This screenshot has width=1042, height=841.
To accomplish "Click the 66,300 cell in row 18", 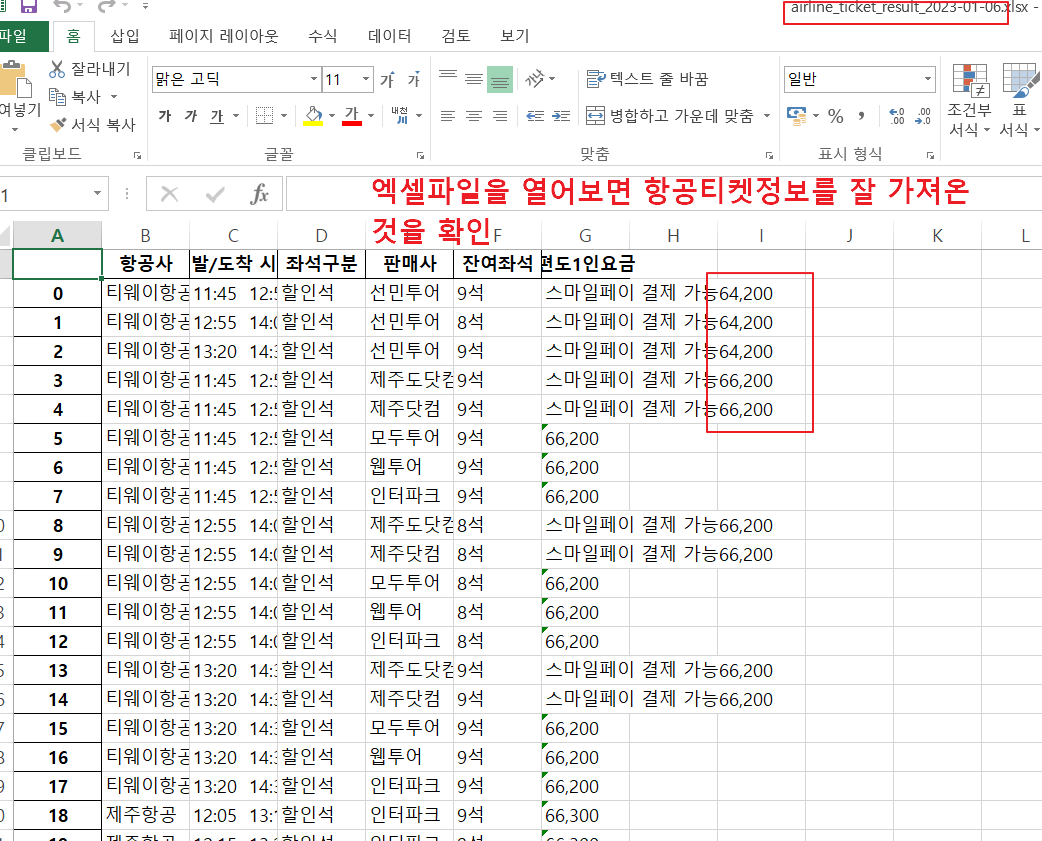I will [585, 815].
